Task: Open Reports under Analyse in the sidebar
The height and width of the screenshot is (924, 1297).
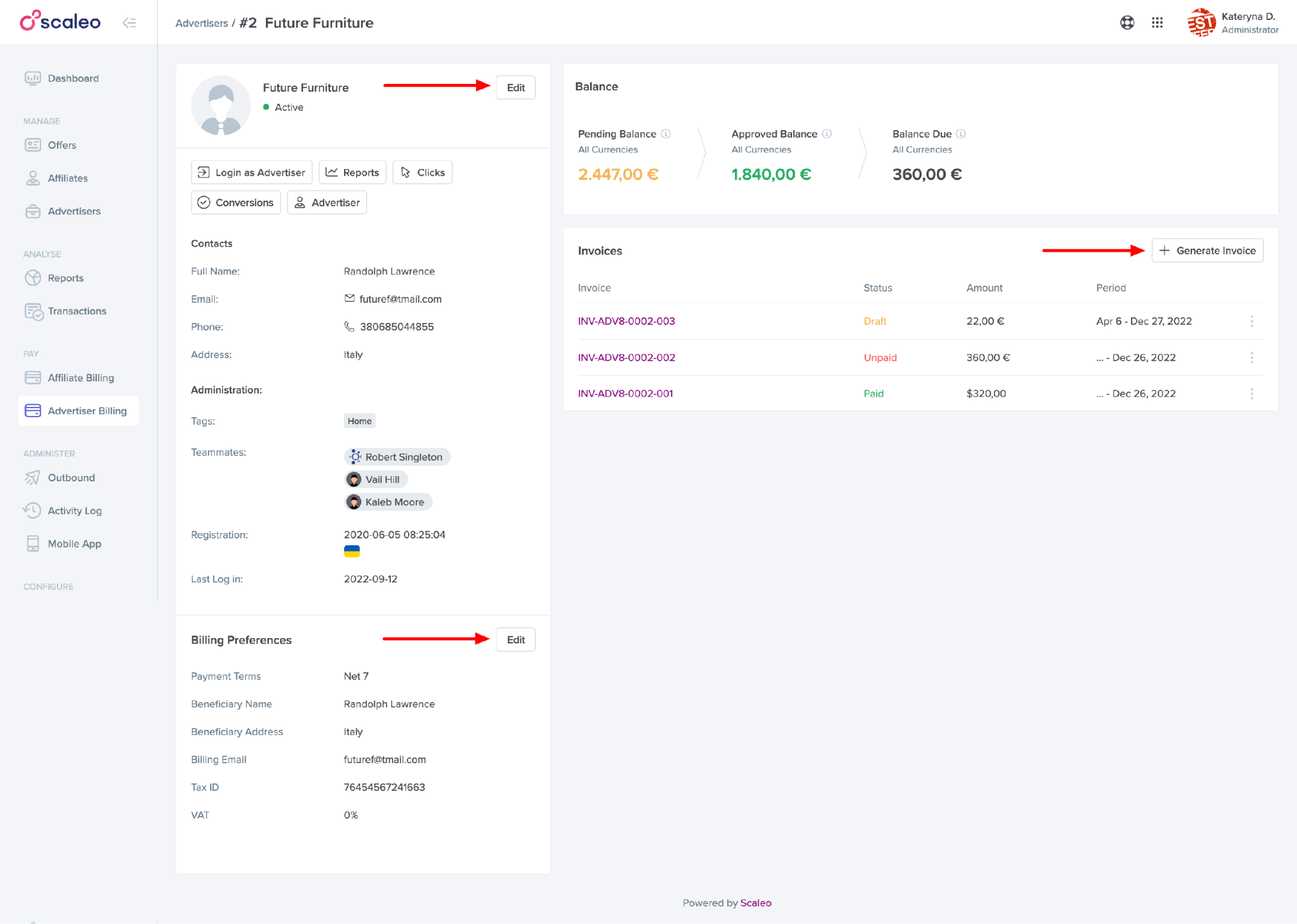Action: click(x=54, y=278)
